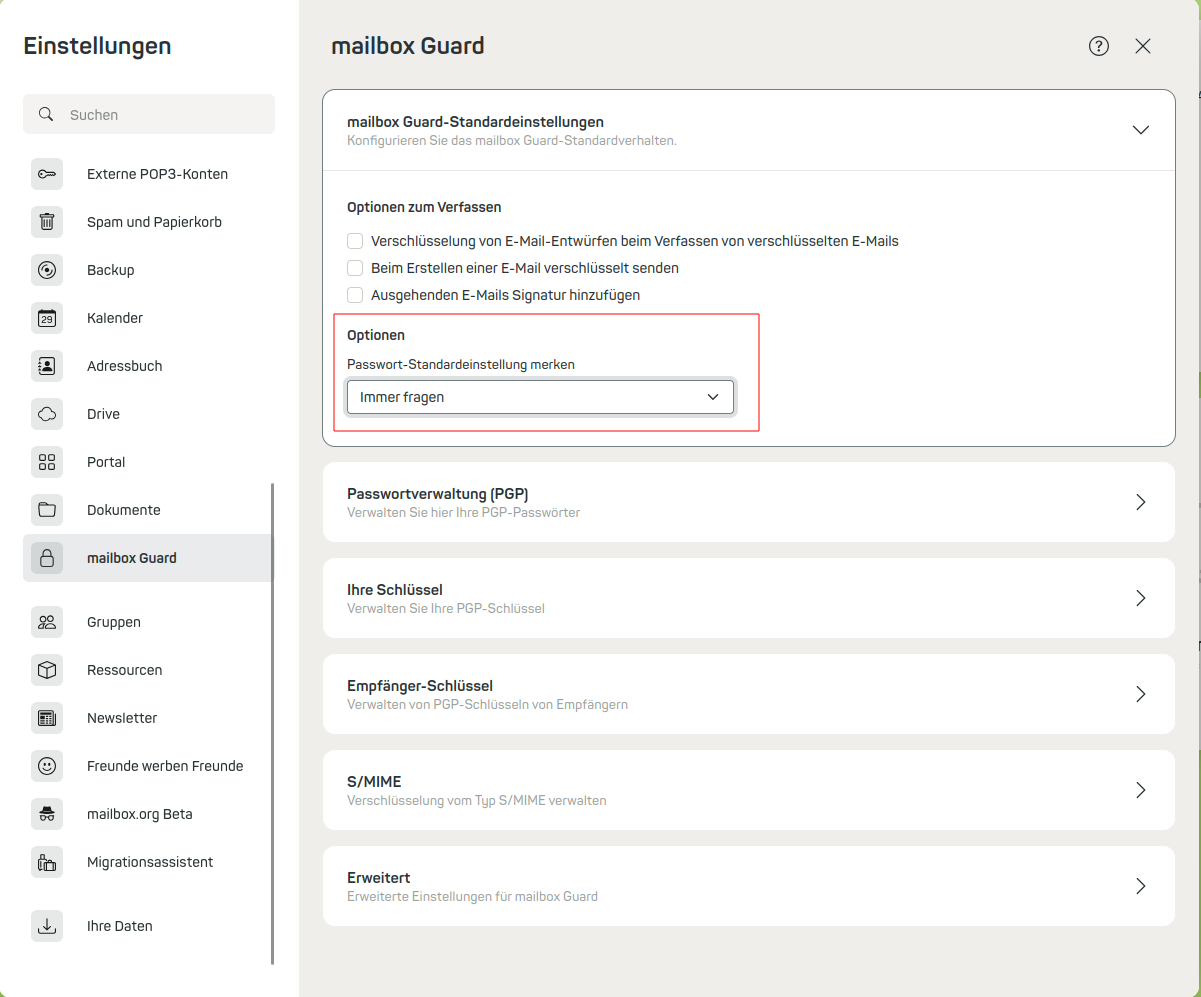The height and width of the screenshot is (997, 1201).
Task: Click the Verwalten von PGP-Schlüsseln von Empfängern text
Action: point(488,704)
